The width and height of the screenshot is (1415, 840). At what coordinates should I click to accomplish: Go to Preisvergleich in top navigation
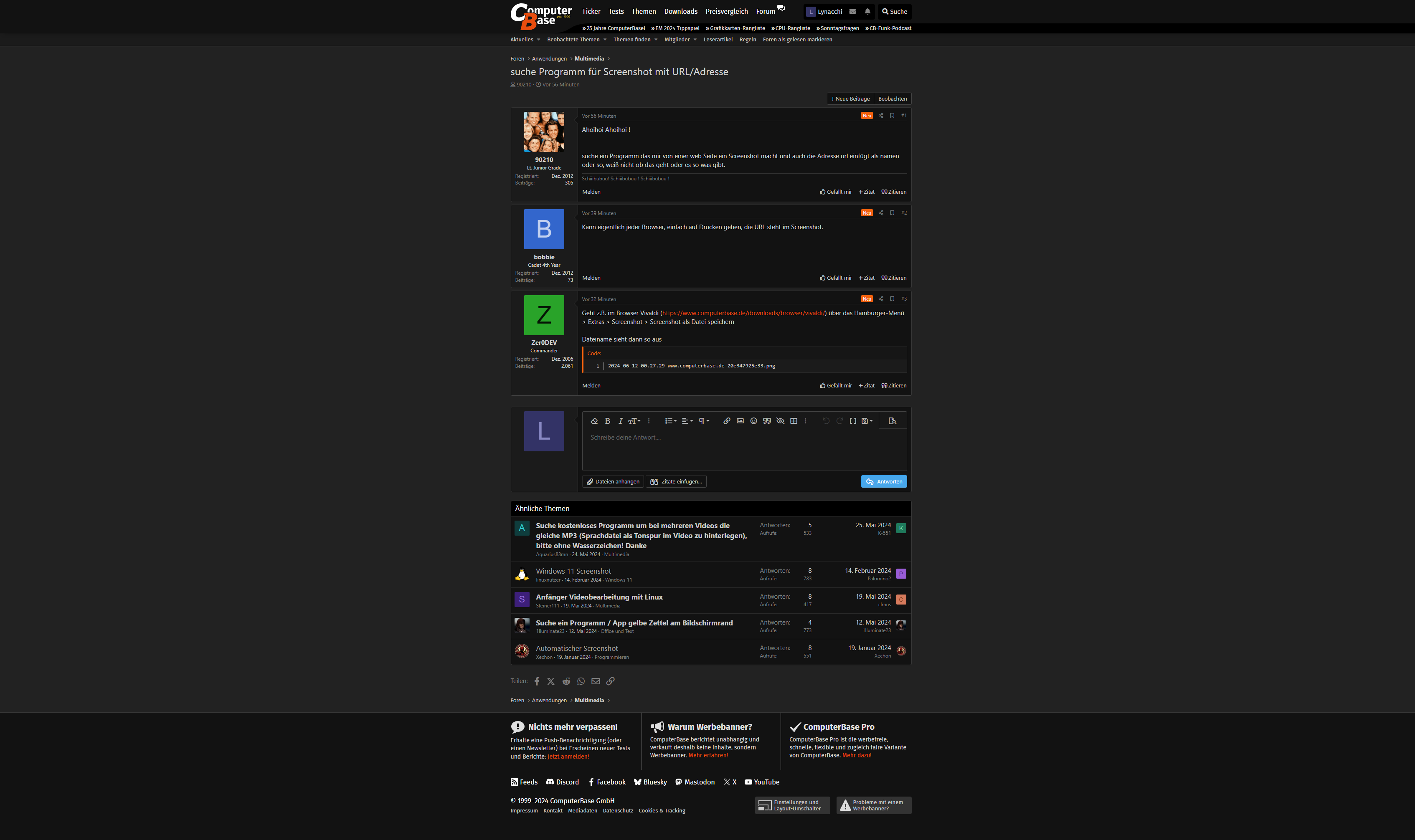pos(726,11)
